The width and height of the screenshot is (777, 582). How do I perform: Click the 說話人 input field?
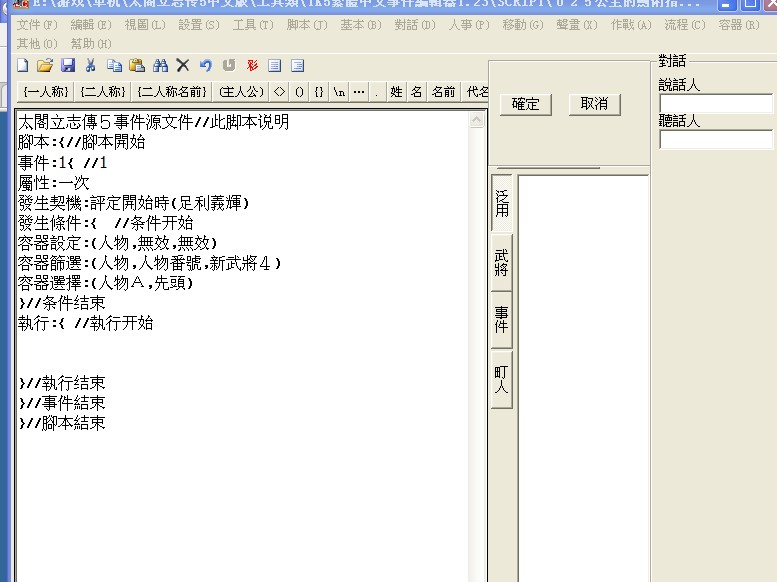pyautogui.click(x=717, y=104)
